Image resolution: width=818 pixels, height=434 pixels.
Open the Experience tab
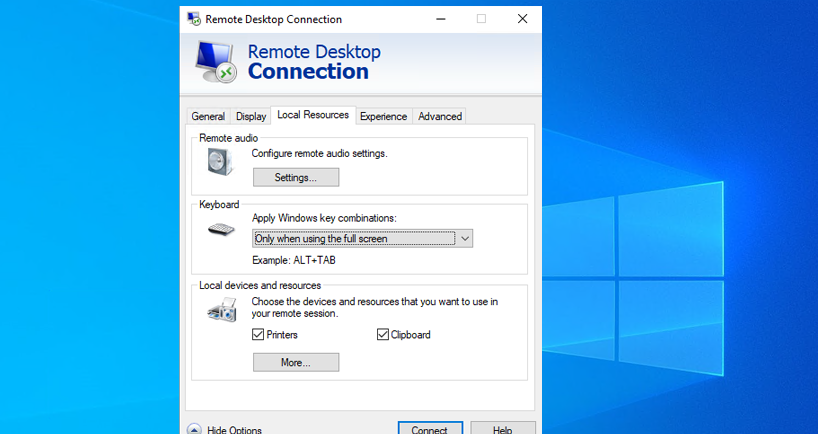coord(383,116)
